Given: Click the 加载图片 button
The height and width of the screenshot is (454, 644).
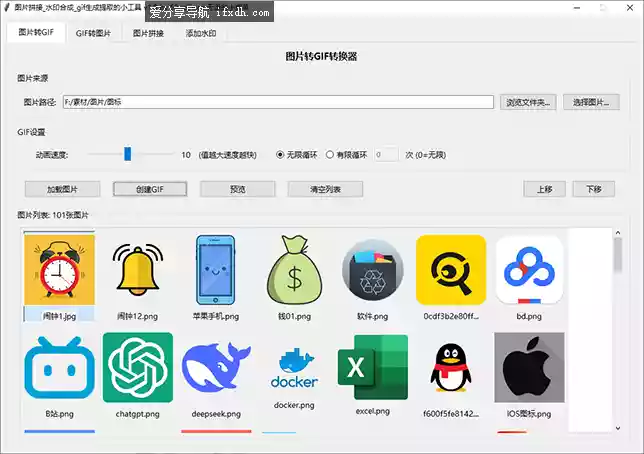Looking at the screenshot, I should tap(62, 189).
